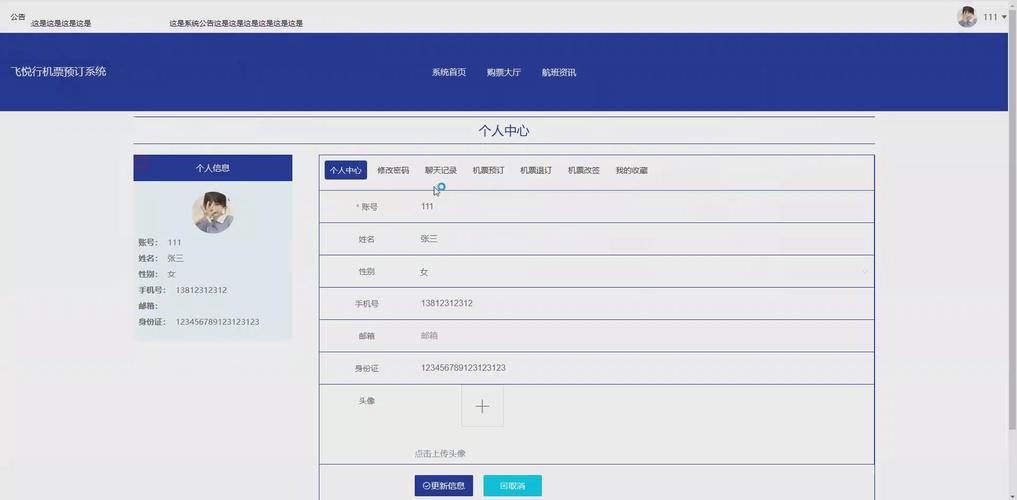Open the 机票改签 tab
Screen dimensions: 1017x500
point(584,171)
